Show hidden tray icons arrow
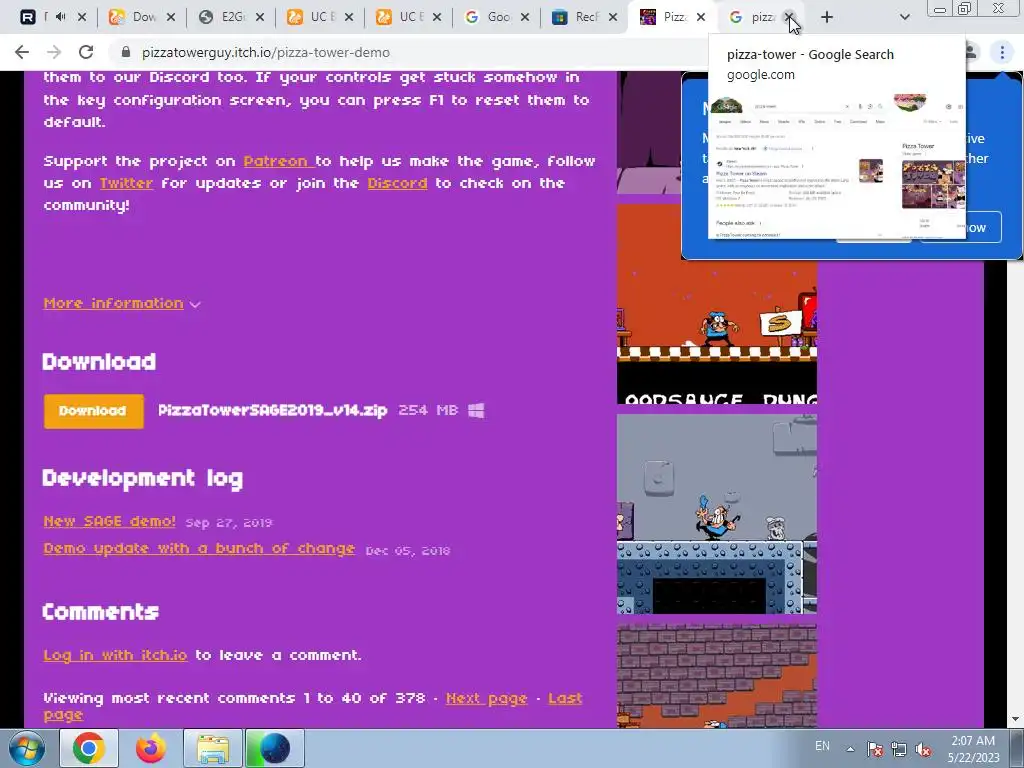This screenshot has width=1024, height=768. pyautogui.click(x=850, y=749)
